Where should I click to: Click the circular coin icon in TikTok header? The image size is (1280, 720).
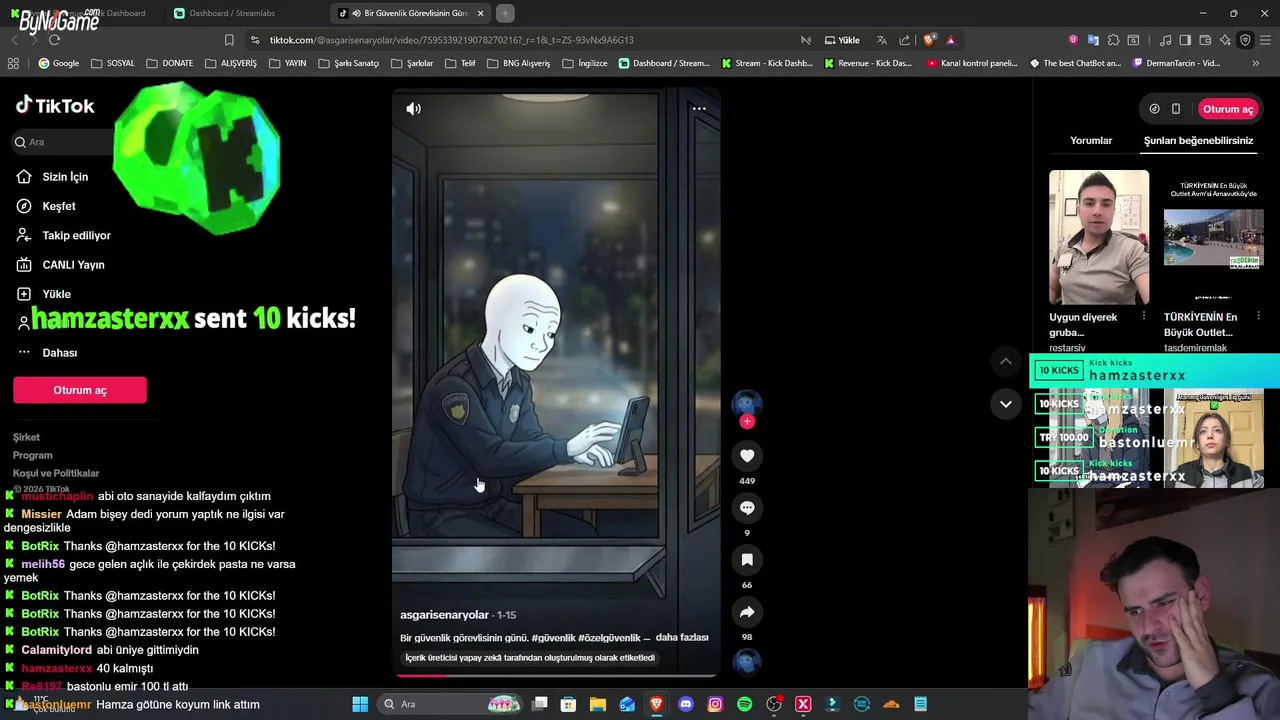[x=1154, y=109]
